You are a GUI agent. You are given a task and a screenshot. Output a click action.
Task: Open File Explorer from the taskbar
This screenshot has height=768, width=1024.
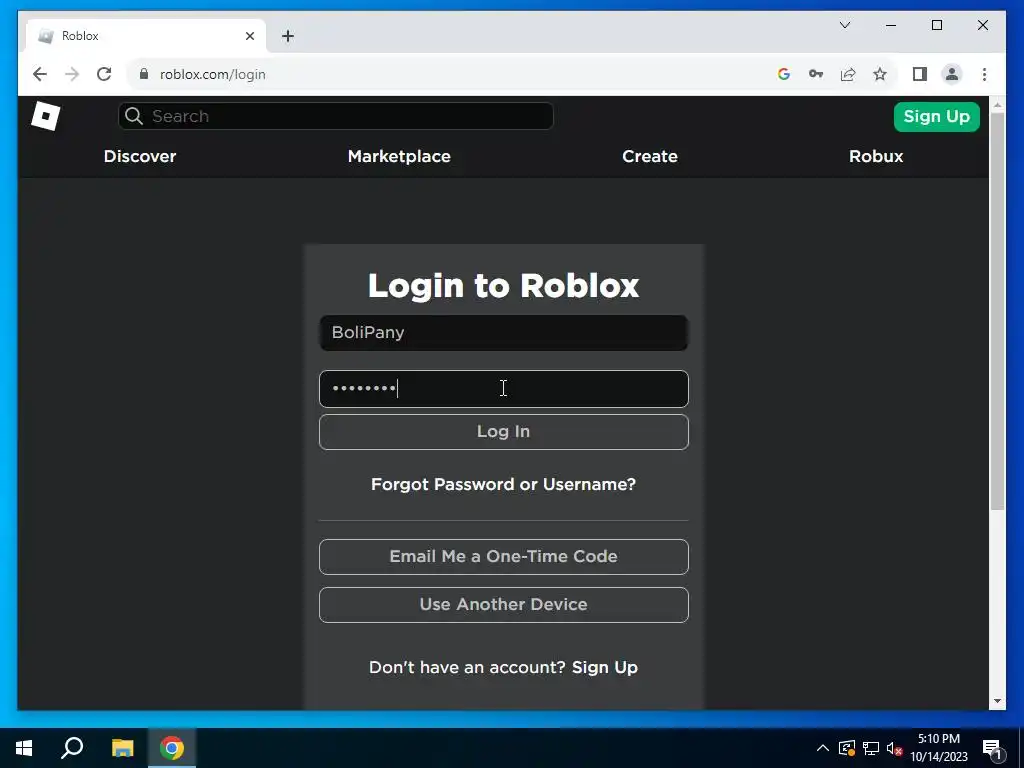point(122,748)
